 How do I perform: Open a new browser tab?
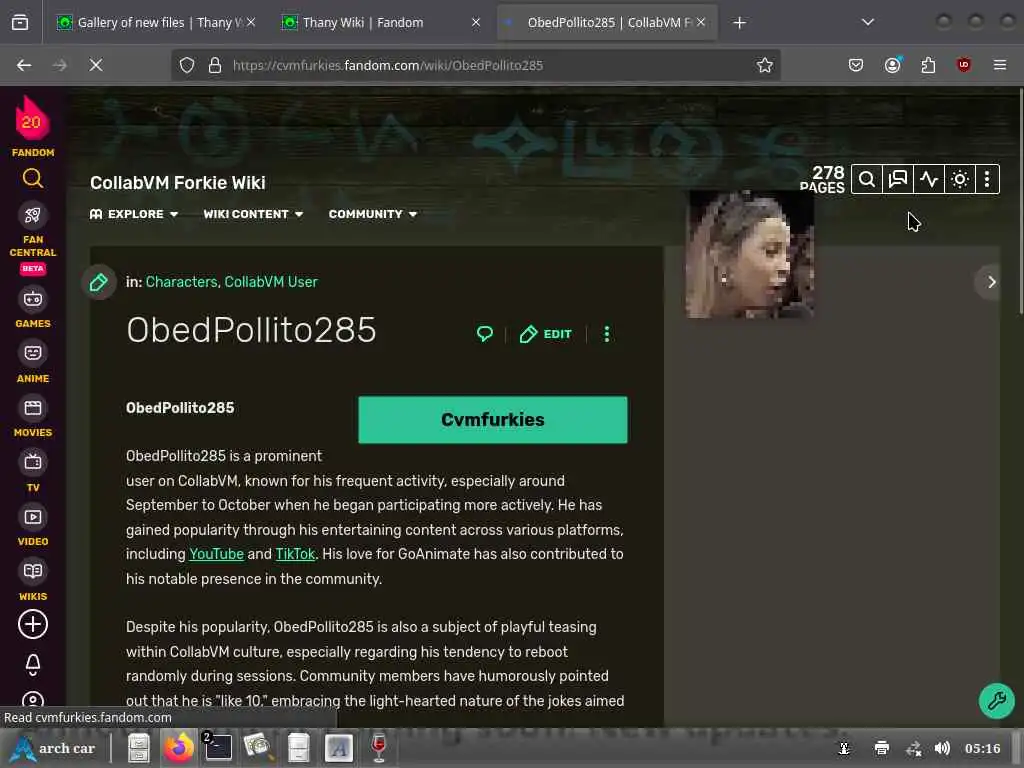(x=739, y=23)
